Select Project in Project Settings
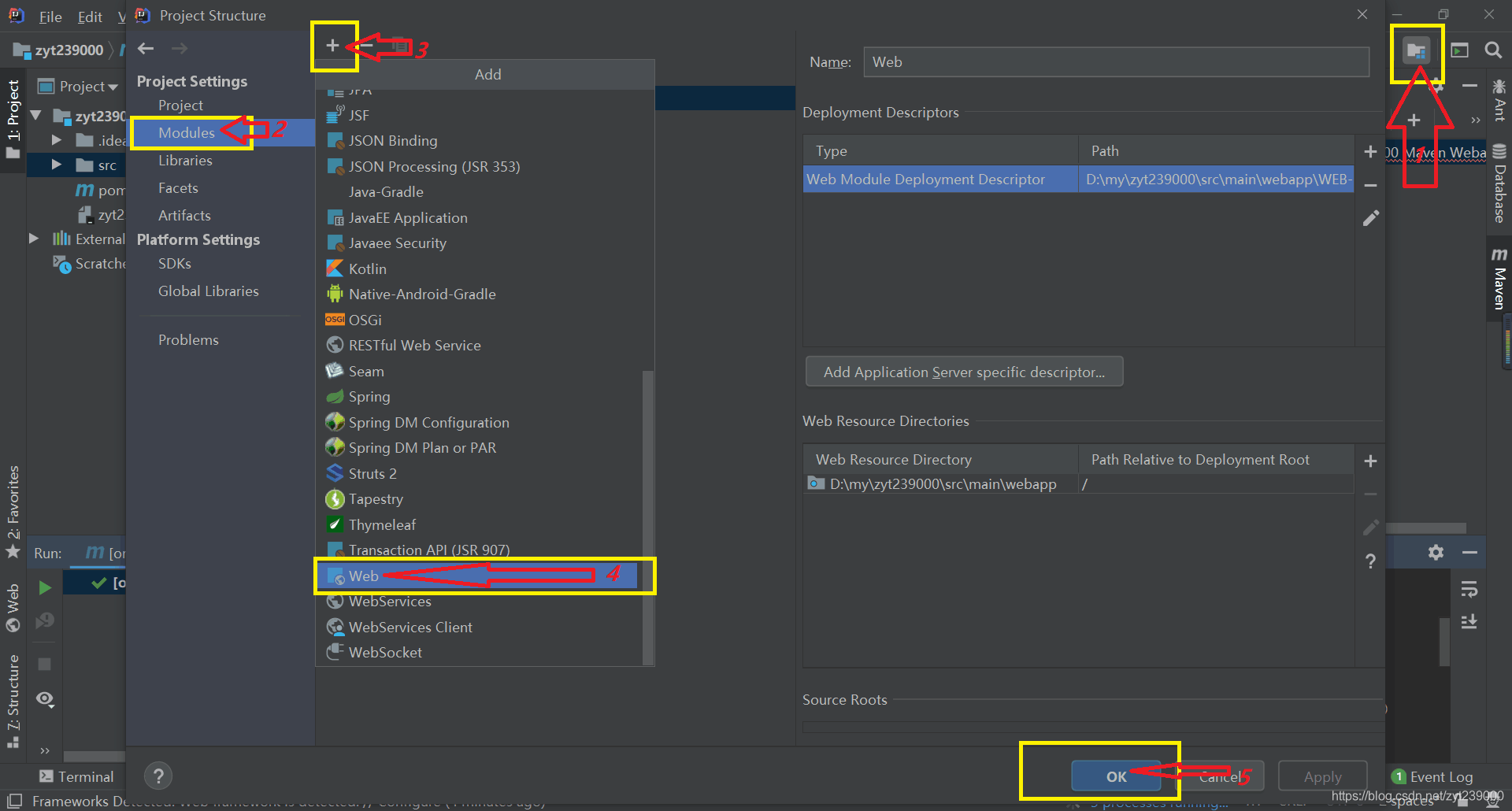 (x=180, y=105)
